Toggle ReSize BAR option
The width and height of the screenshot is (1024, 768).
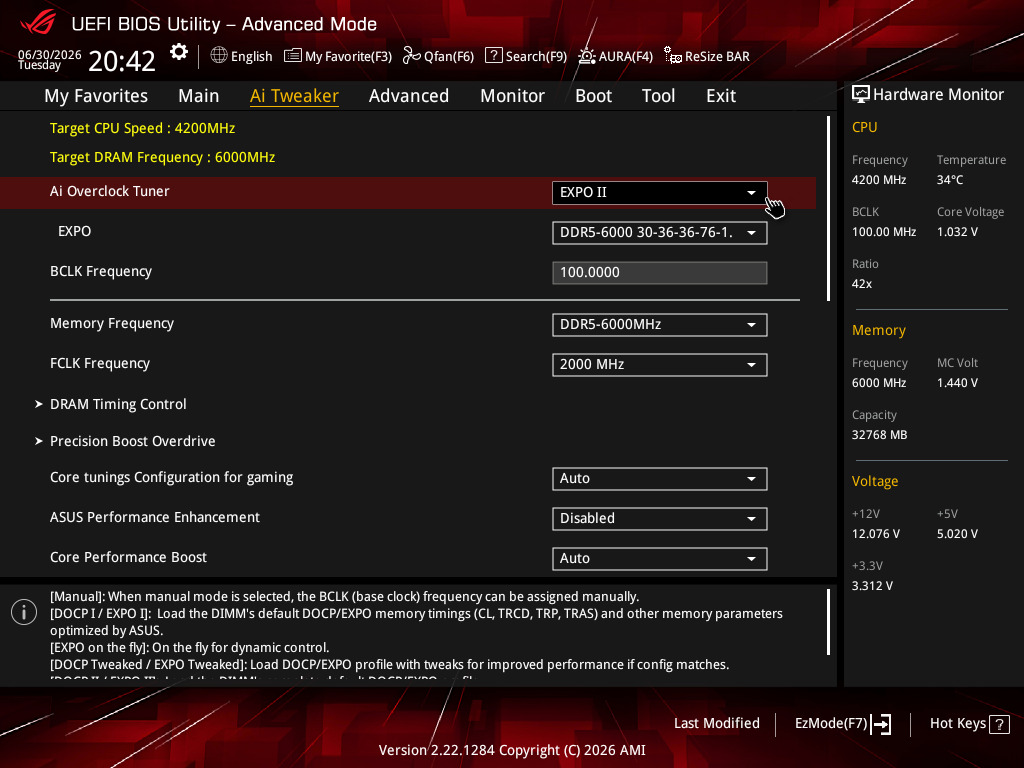point(707,56)
